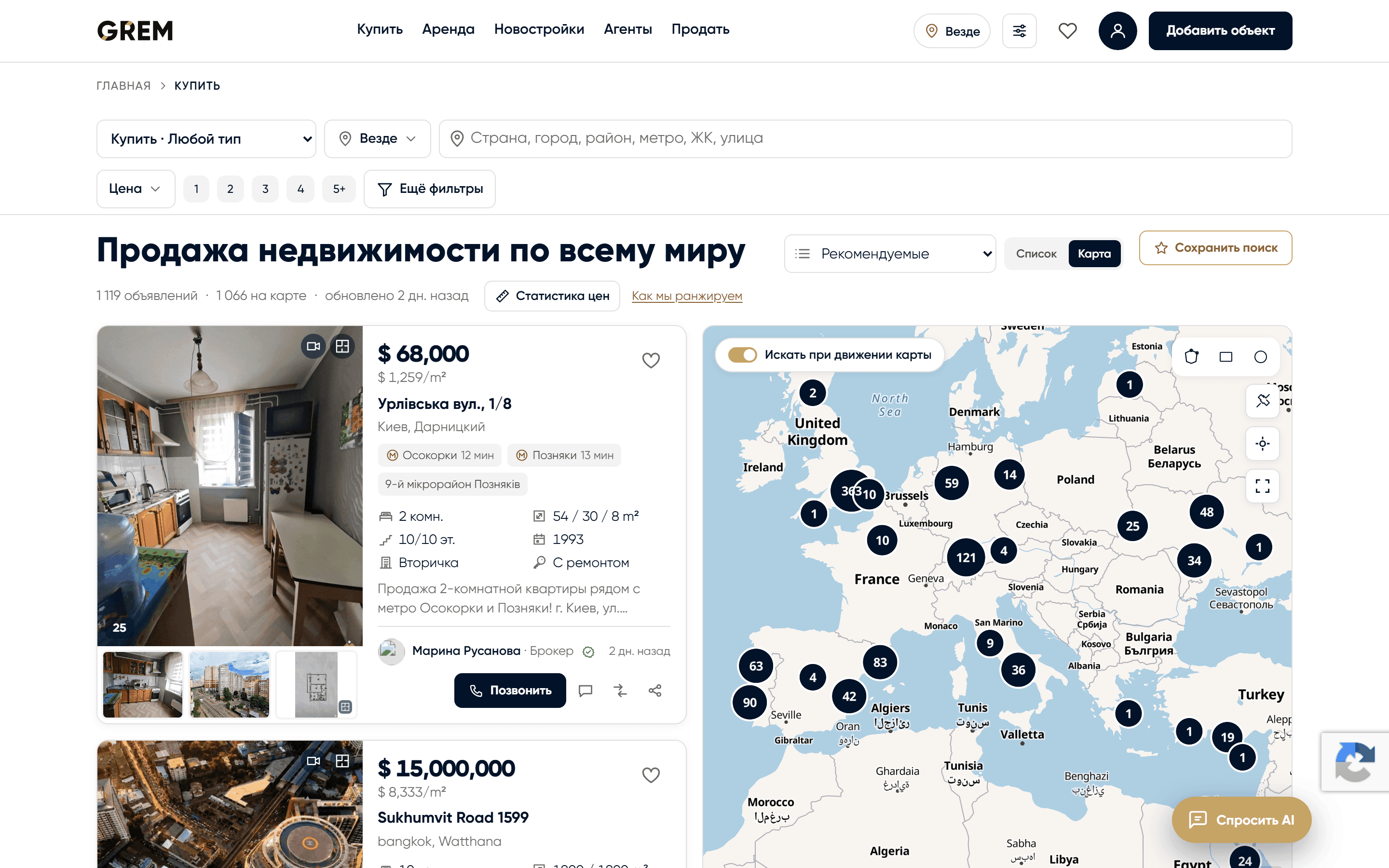Open Везде location dropdown in search bar

[377, 139]
